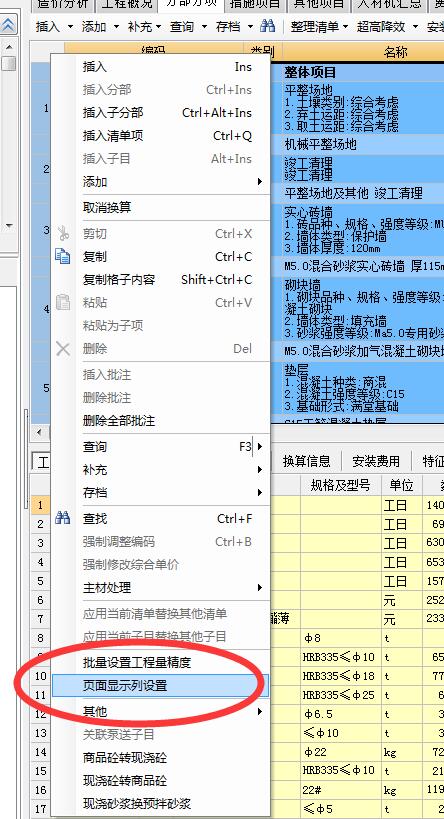This screenshot has height=819, width=444.
Task: Select 商品砼转现浇砼 menu entry
Action: point(160,757)
